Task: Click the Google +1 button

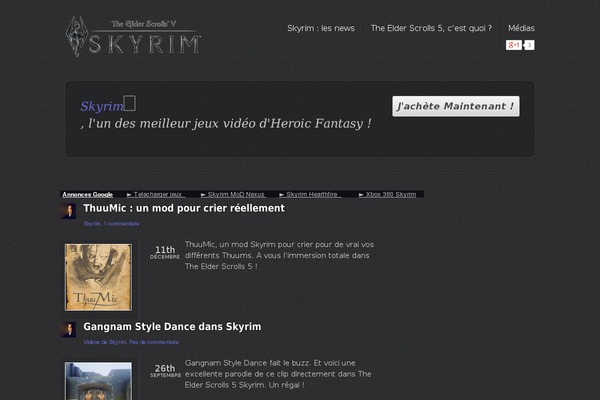Action: point(514,45)
